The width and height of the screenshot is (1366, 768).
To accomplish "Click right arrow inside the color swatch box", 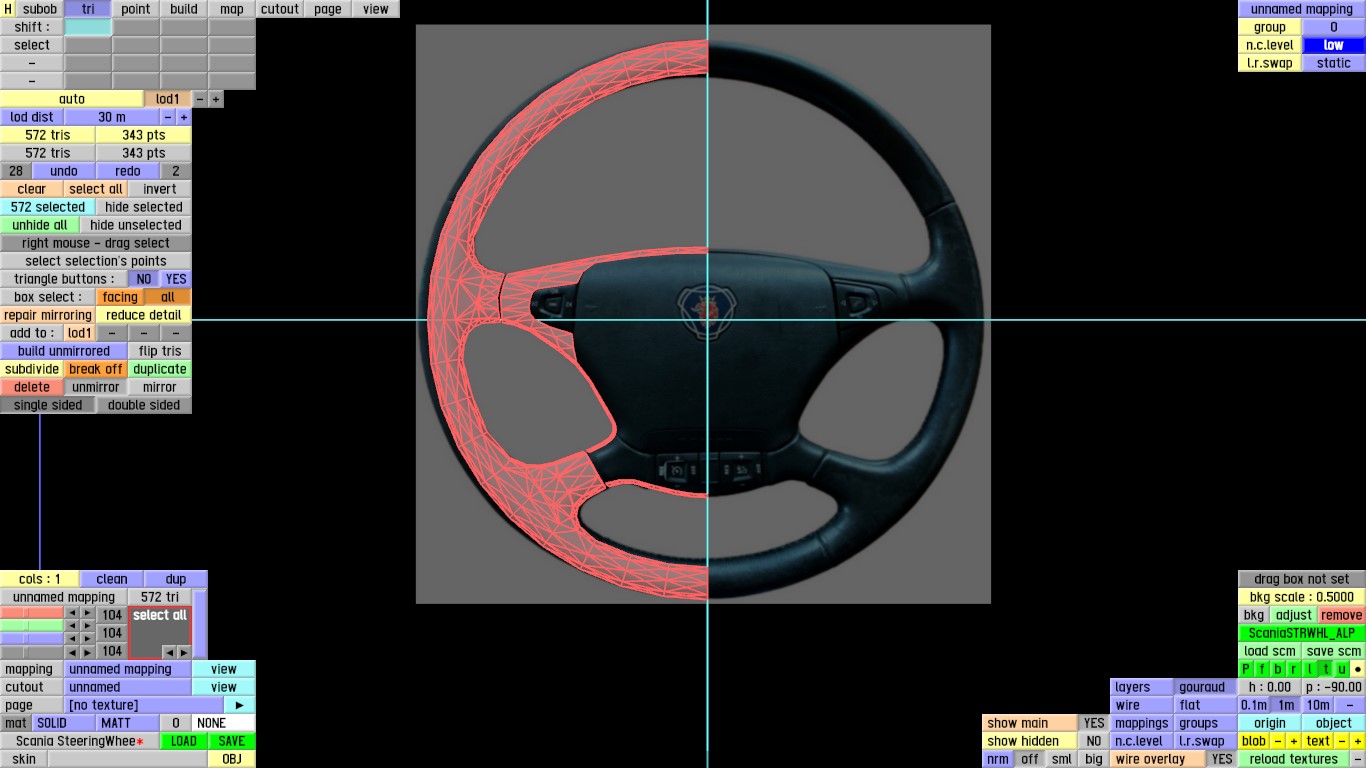I will point(182,652).
